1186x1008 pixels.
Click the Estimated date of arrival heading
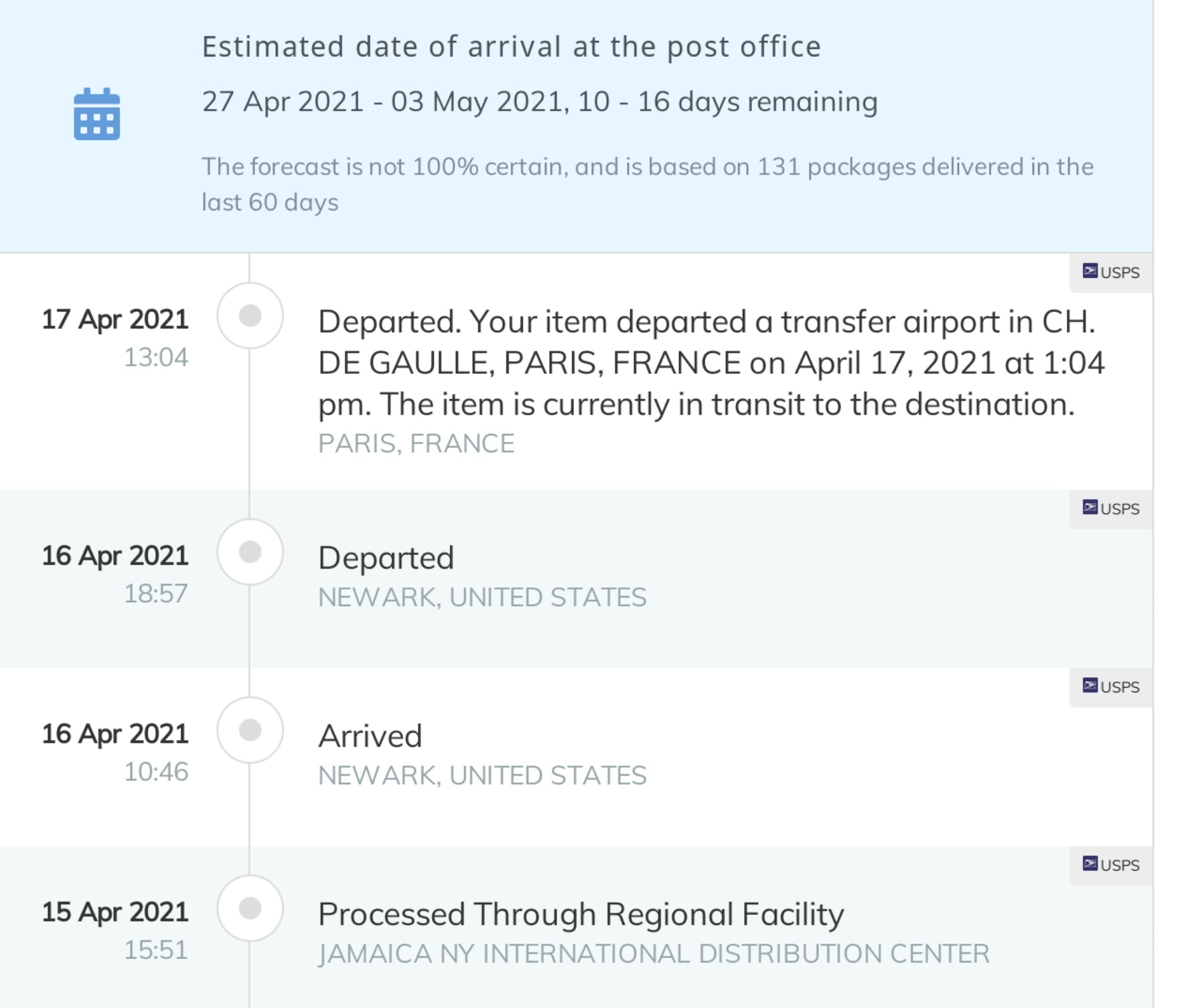(512, 47)
